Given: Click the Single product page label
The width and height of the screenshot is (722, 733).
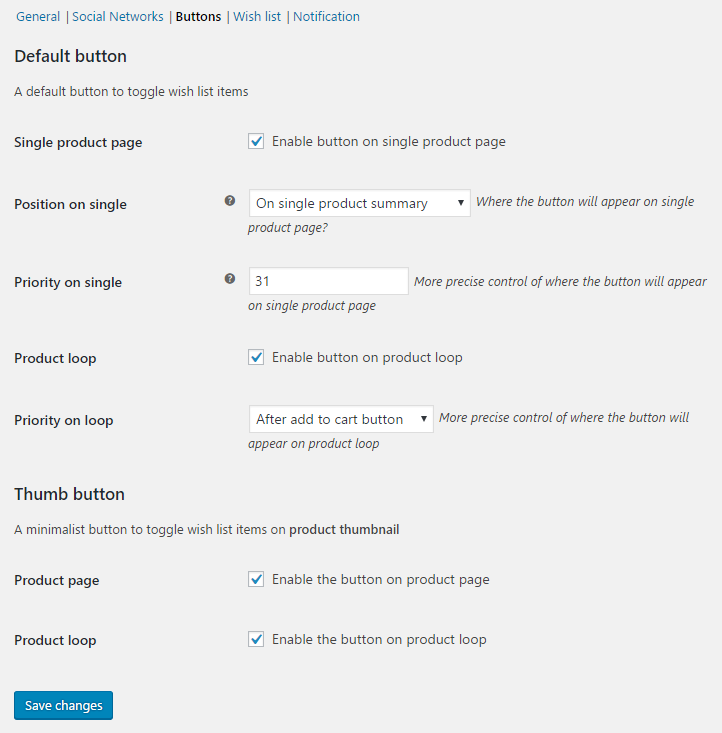Looking at the screenshot, I should point(78,143).
